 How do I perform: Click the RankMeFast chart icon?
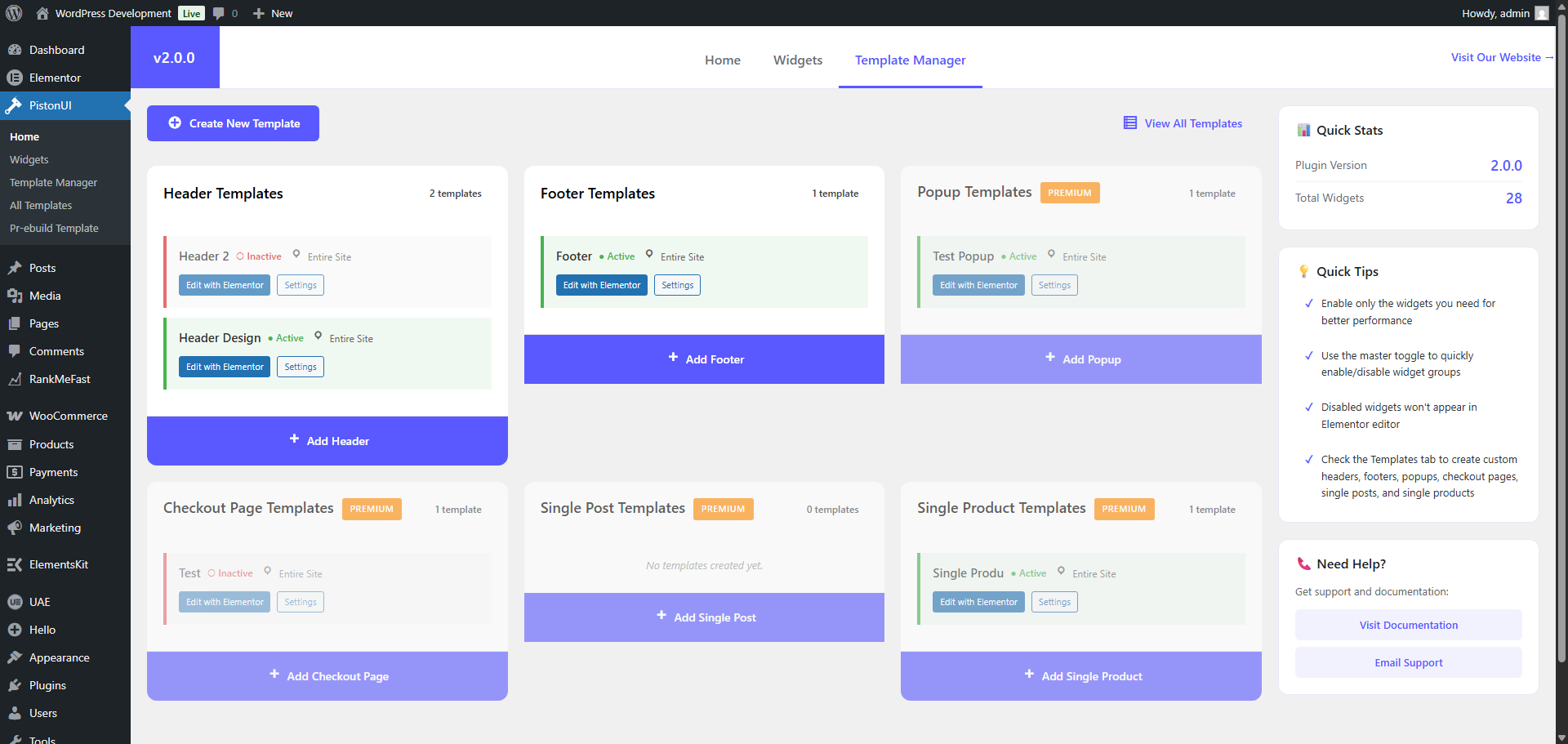(x=15, y=379)
